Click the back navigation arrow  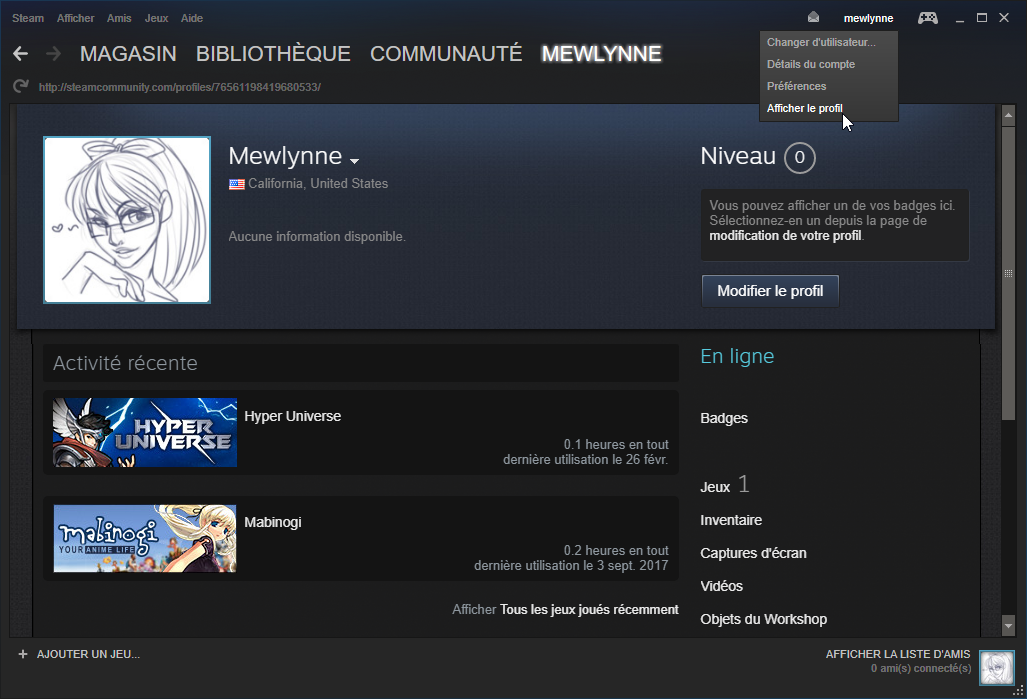point(20,53)
